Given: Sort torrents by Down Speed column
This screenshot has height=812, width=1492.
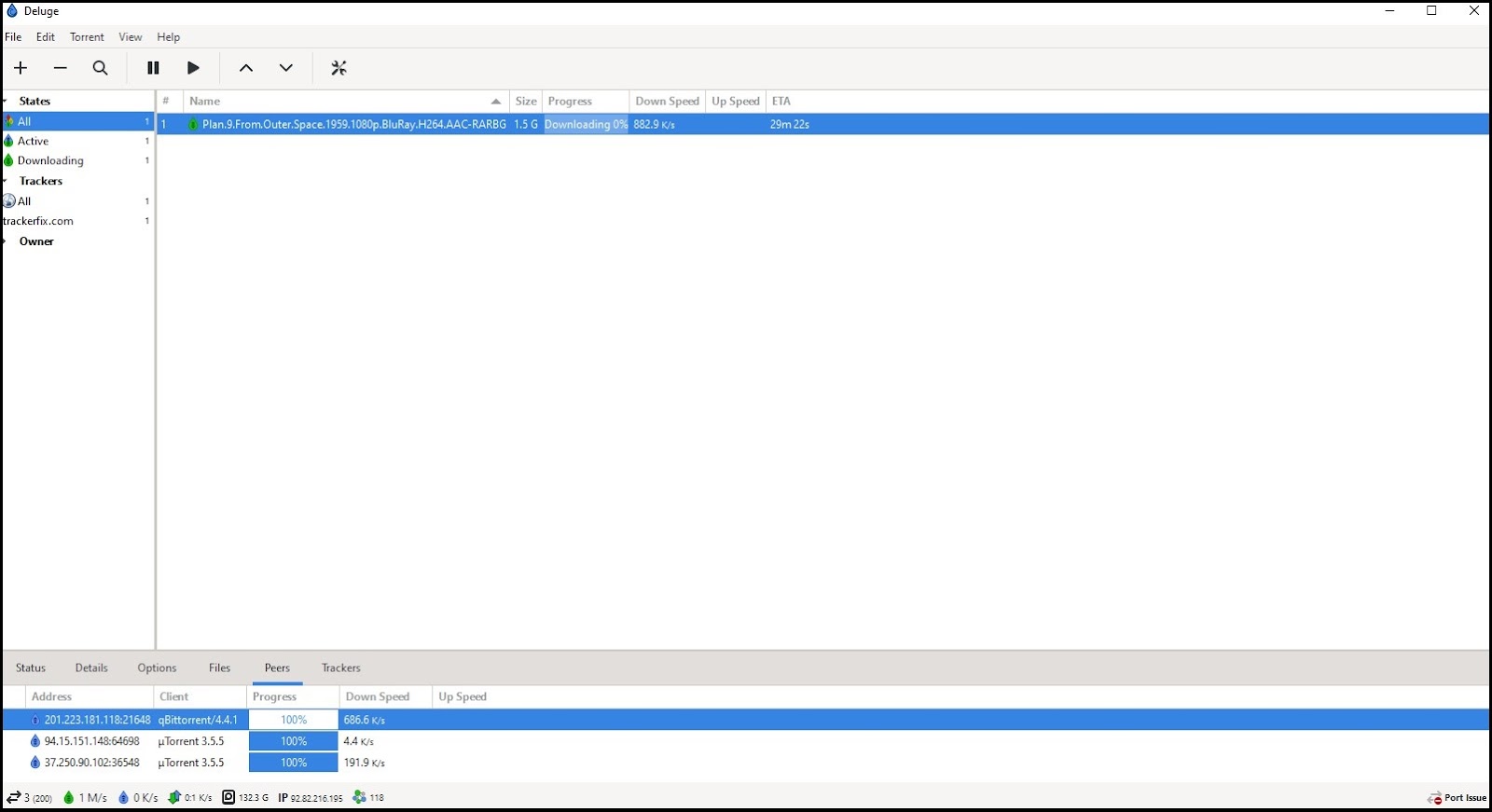Looking at the screenshot, I should coord(667,102).
